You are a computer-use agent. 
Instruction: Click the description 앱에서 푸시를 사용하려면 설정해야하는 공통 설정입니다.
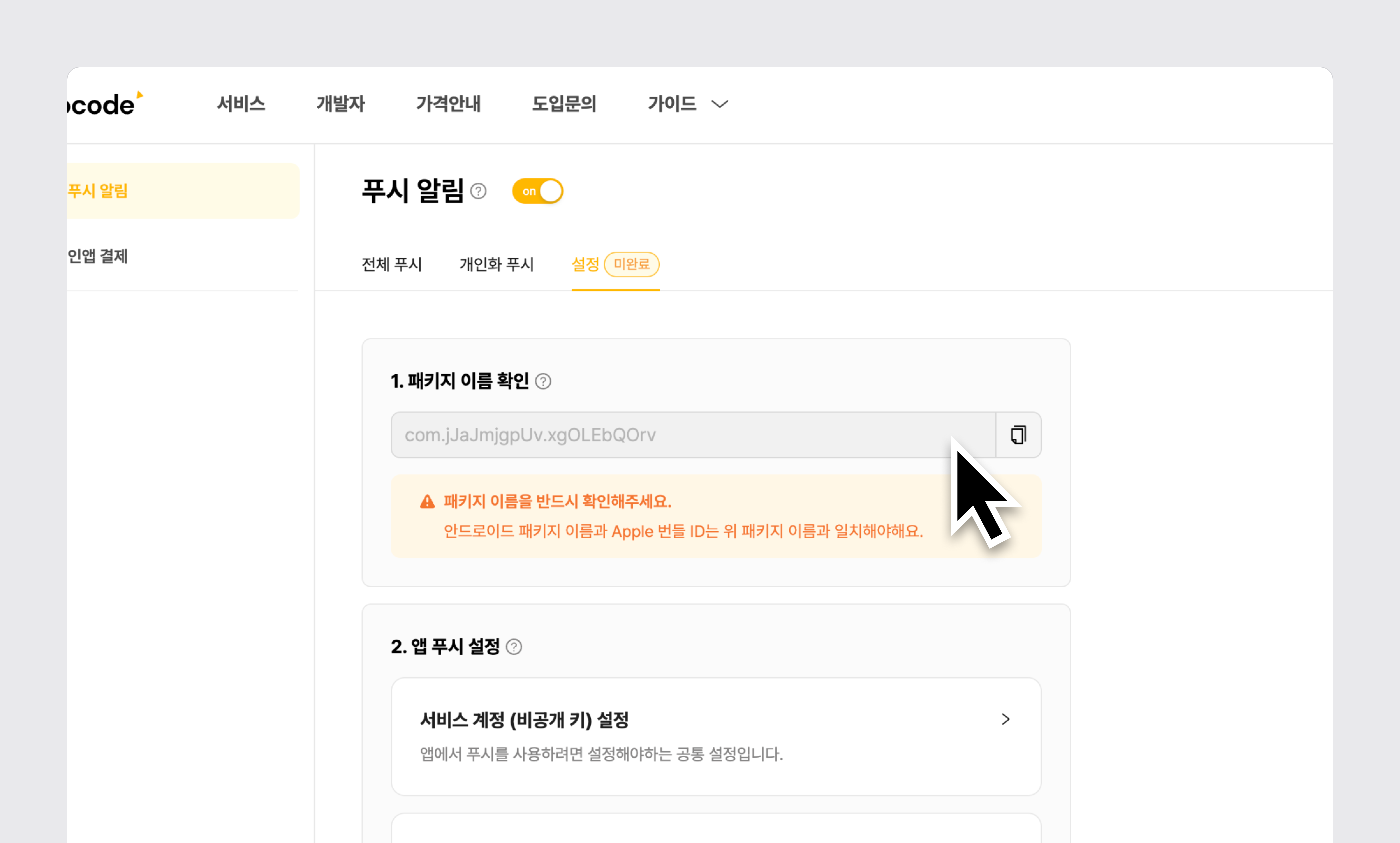(x=602, y=754)
